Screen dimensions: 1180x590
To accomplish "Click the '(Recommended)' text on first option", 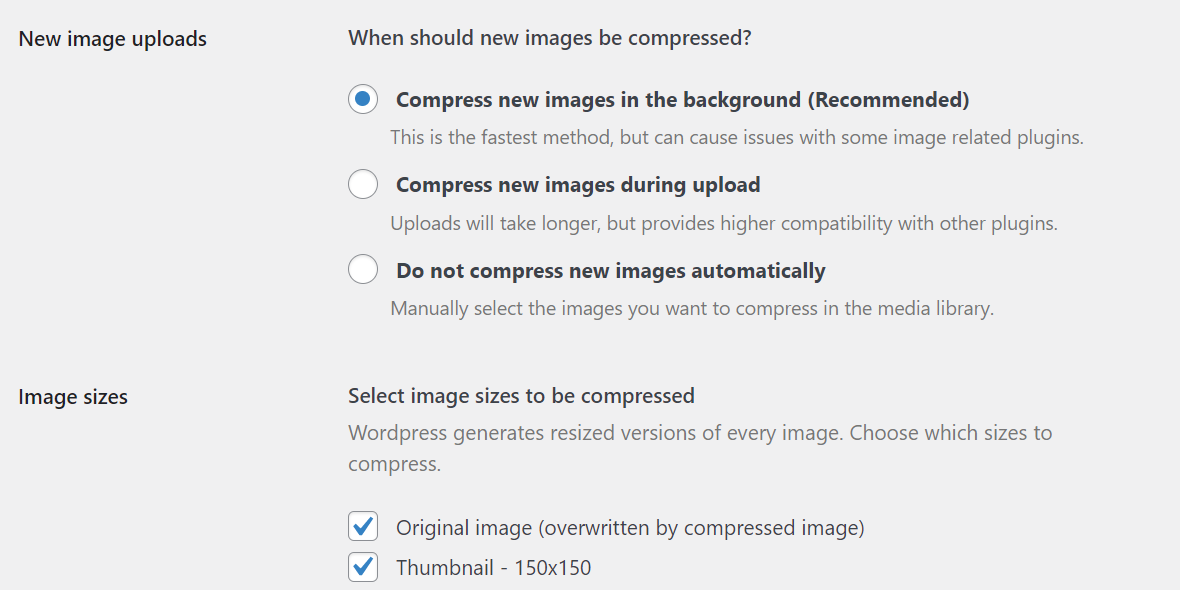I will click(x=888, y=100).
